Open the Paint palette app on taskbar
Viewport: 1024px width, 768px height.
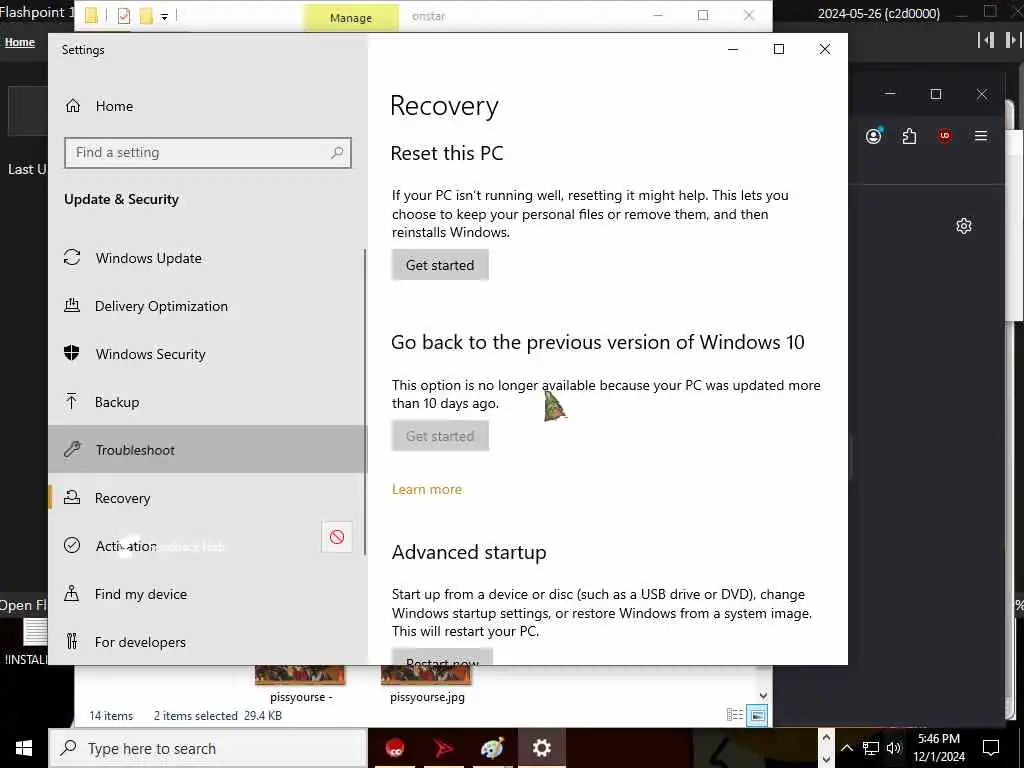coord(492,748)
